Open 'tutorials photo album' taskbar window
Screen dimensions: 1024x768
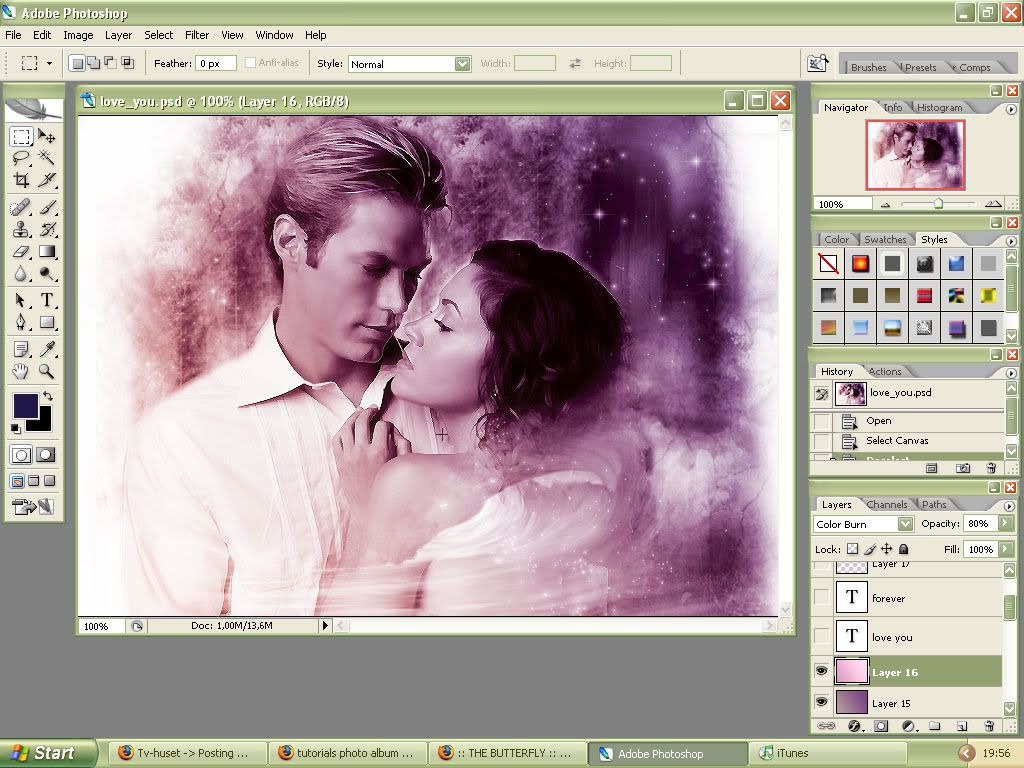click(x=347, y=753)
